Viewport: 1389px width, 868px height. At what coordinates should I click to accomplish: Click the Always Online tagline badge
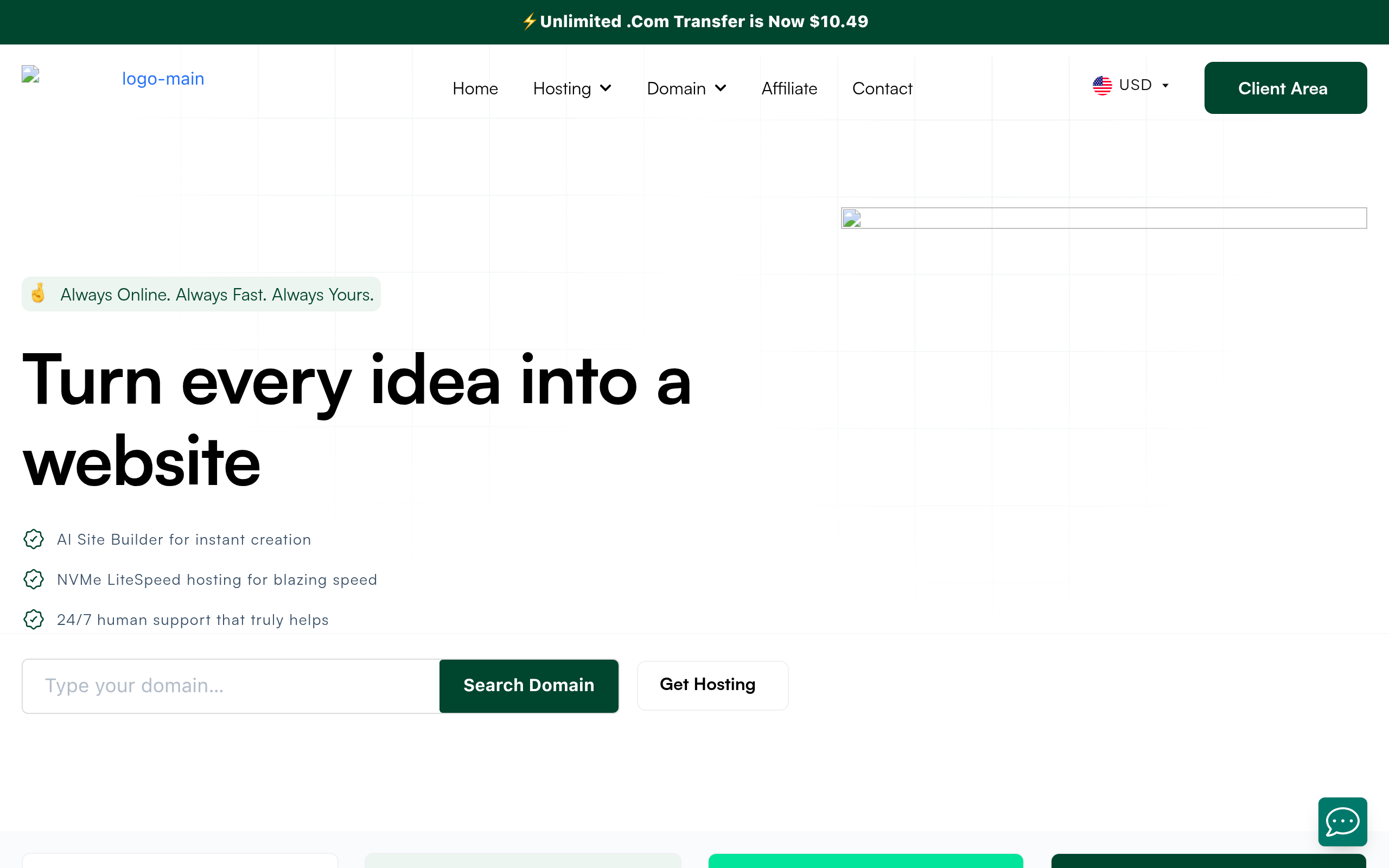pos(201,294)
